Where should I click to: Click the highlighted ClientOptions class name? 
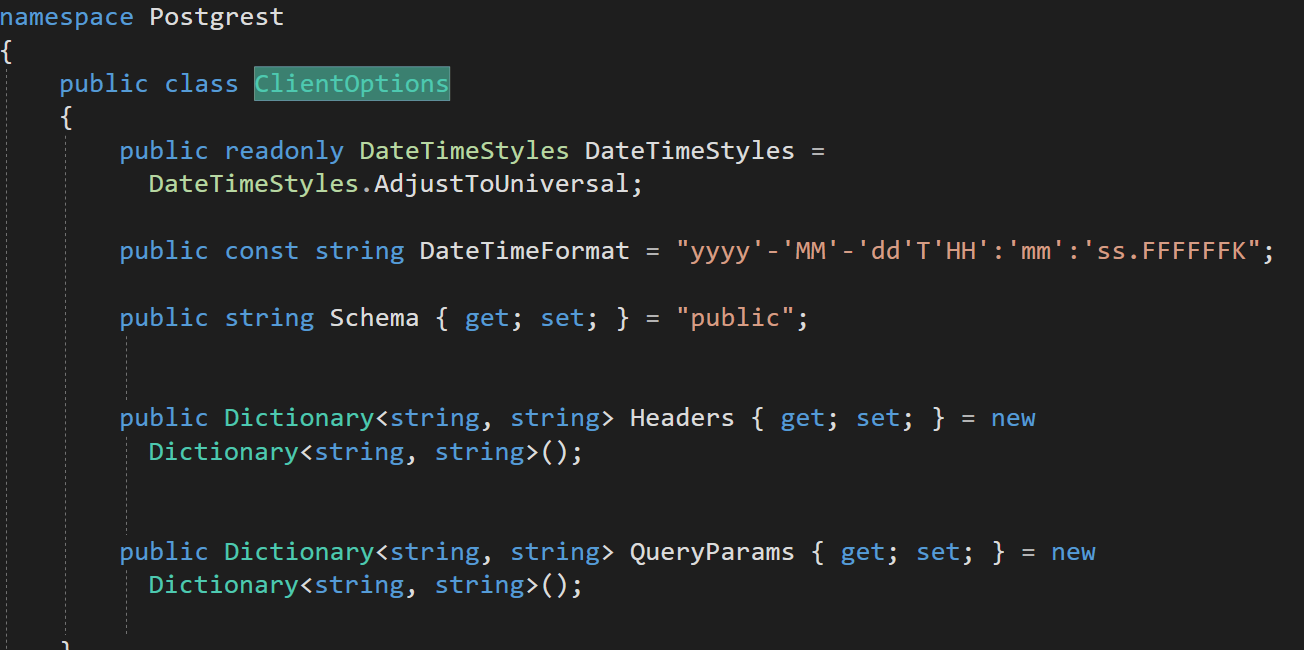(x=352, y=83)
